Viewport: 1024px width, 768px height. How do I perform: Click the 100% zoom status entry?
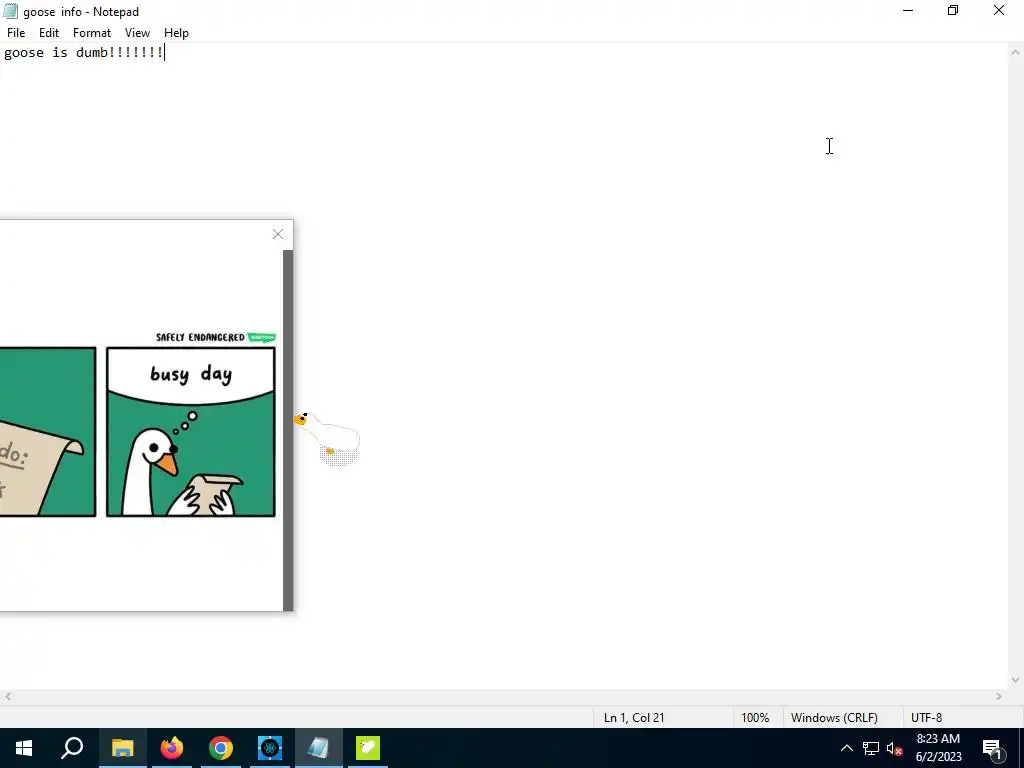pyautogui.click(x=754, y=717)
